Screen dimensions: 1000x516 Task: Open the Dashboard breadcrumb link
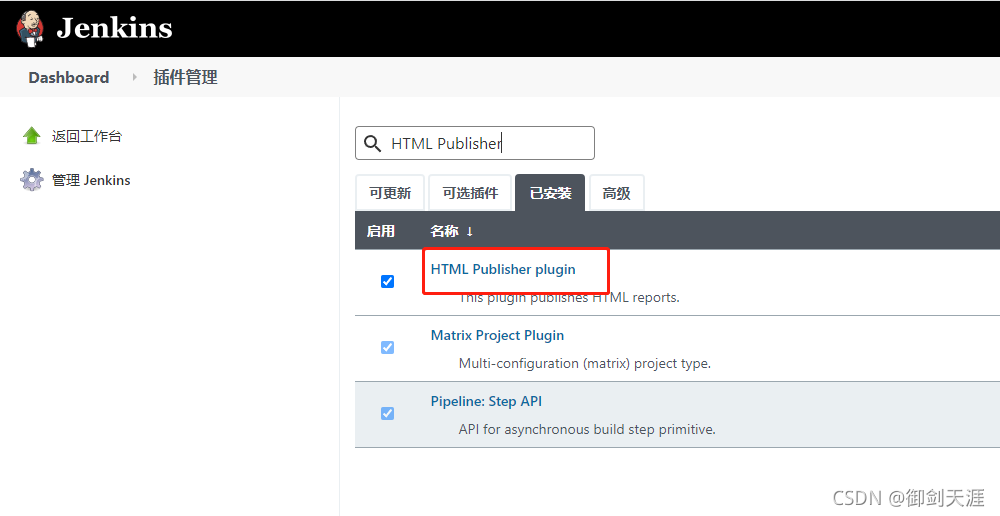69,77
